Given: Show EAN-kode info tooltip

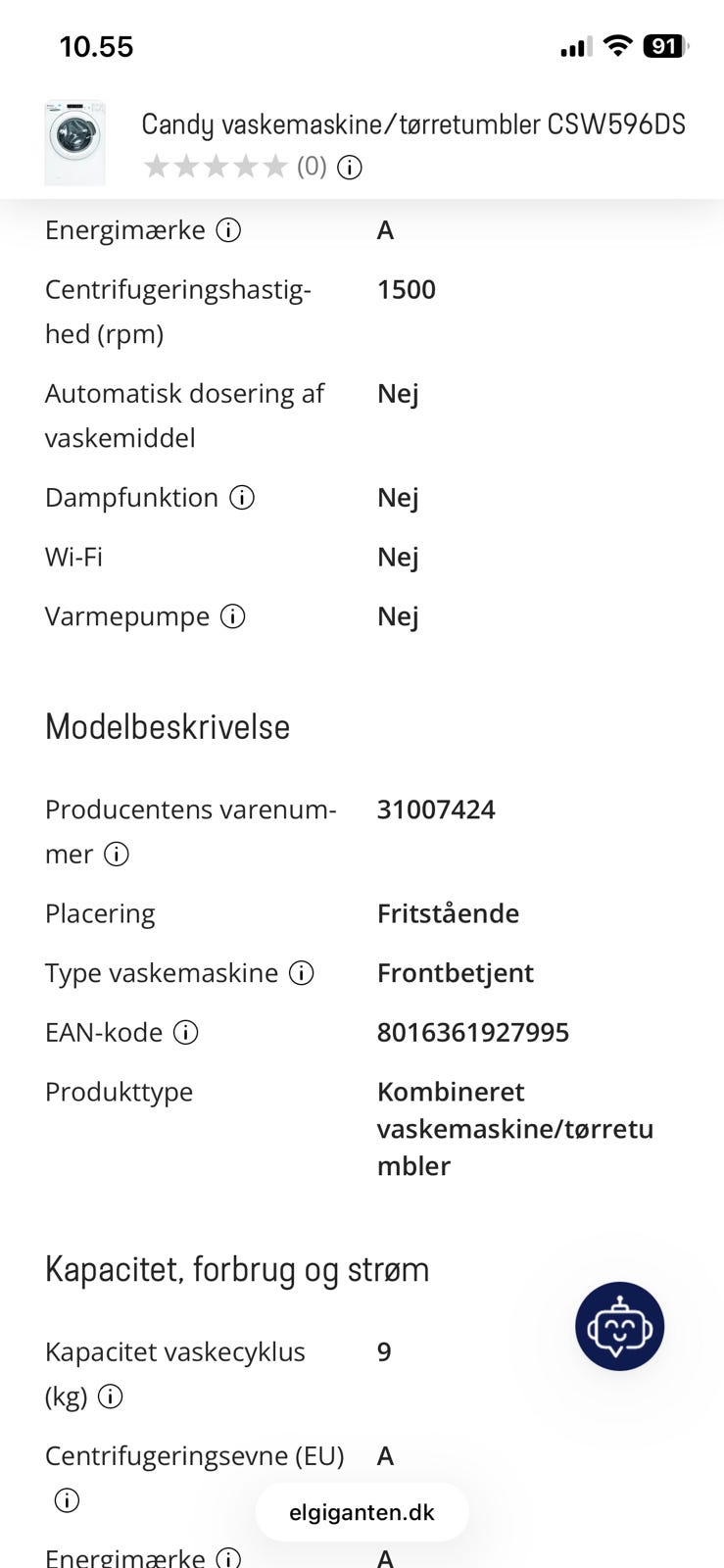Looking at the screenshot, I should coord(186,1033).
